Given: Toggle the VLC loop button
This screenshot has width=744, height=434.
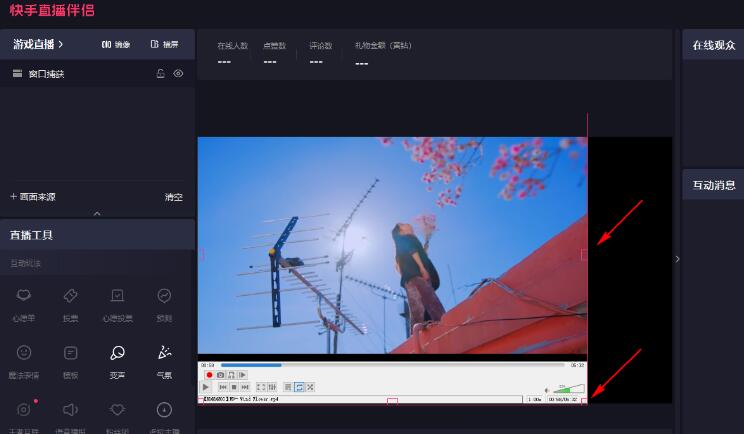Looking at the screenshot, I should pos(299,388).
